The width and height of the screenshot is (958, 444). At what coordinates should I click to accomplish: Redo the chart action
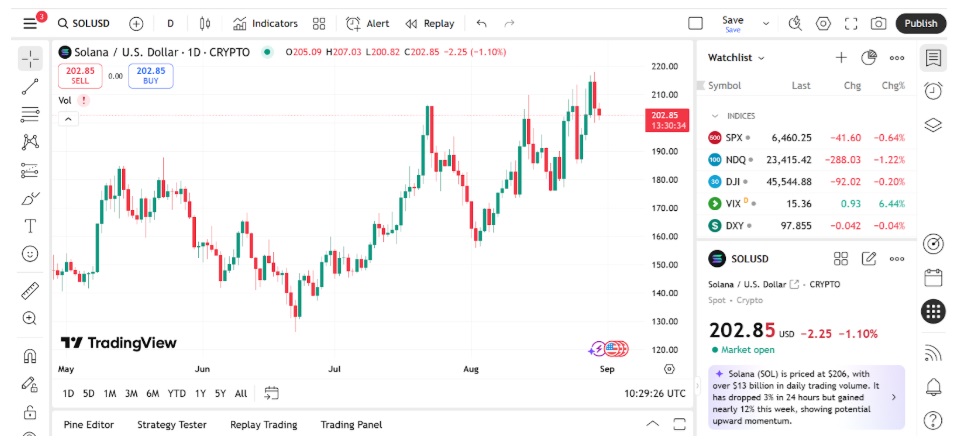(x=509, y=24)
